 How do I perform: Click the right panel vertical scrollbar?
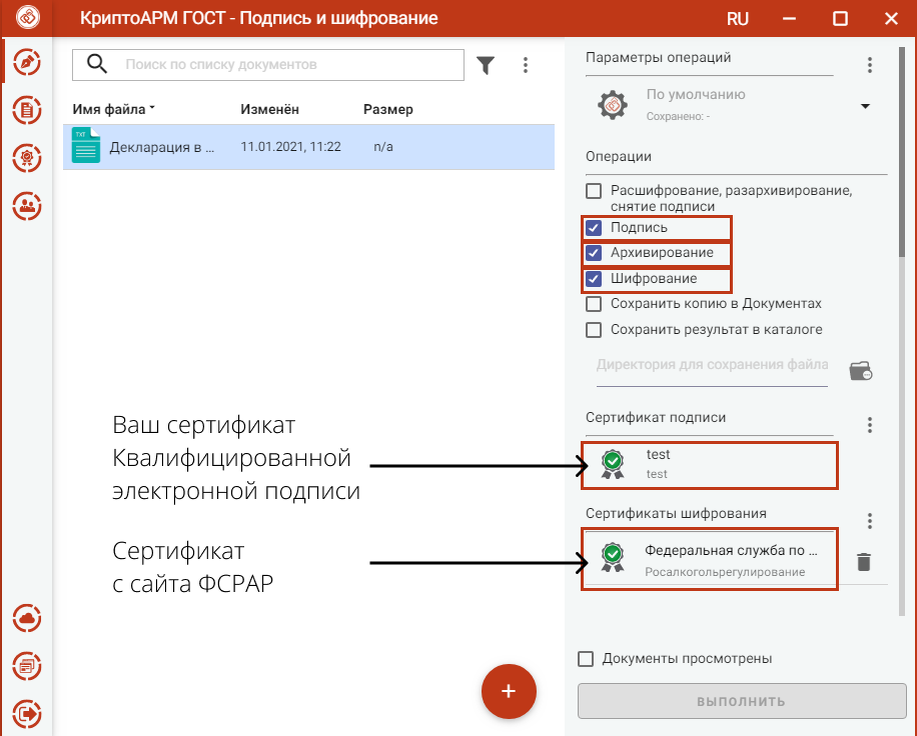(902, 152)
